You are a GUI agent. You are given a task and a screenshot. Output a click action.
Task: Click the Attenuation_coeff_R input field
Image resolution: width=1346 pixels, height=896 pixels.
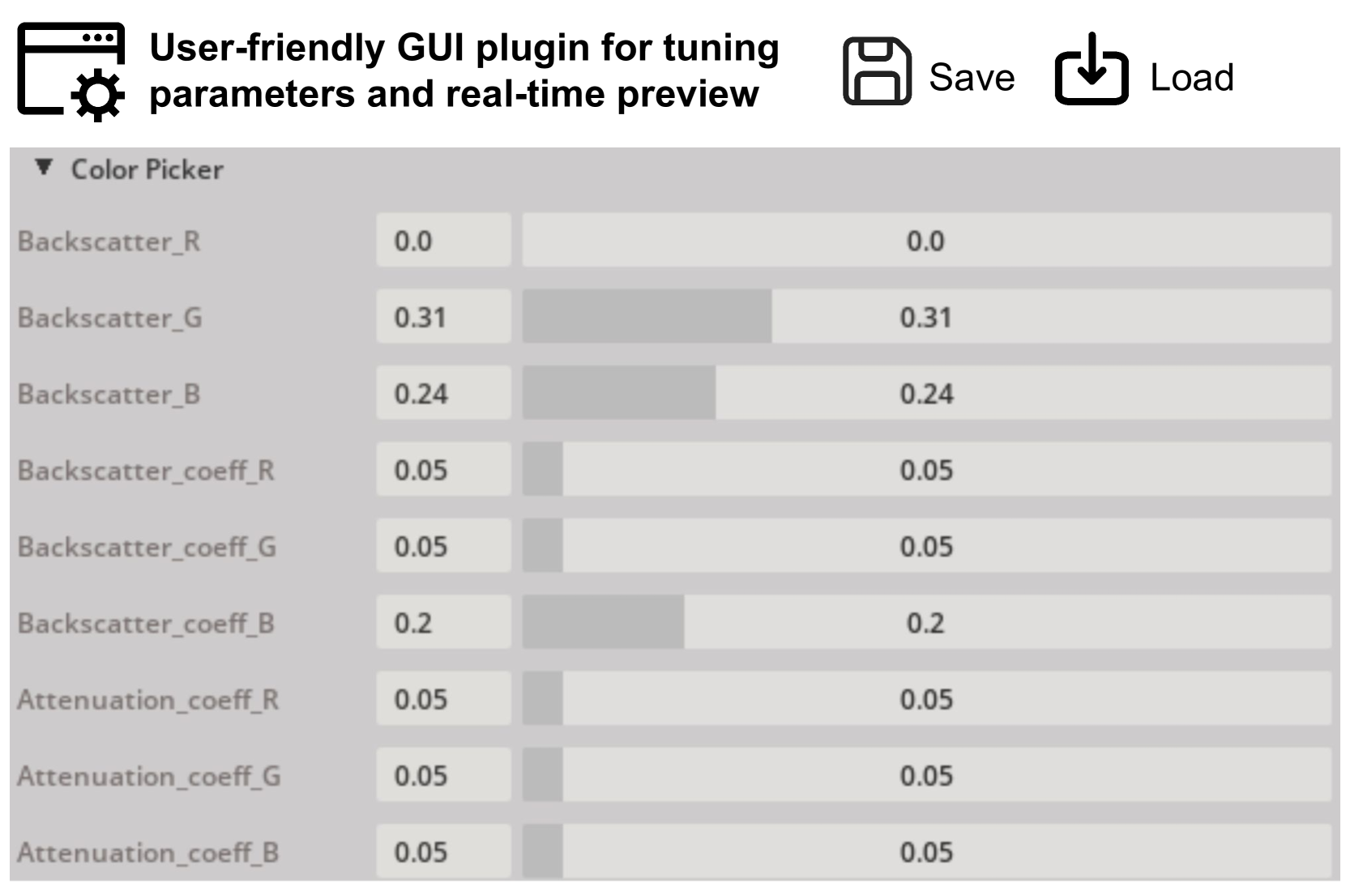click(443, 699)
